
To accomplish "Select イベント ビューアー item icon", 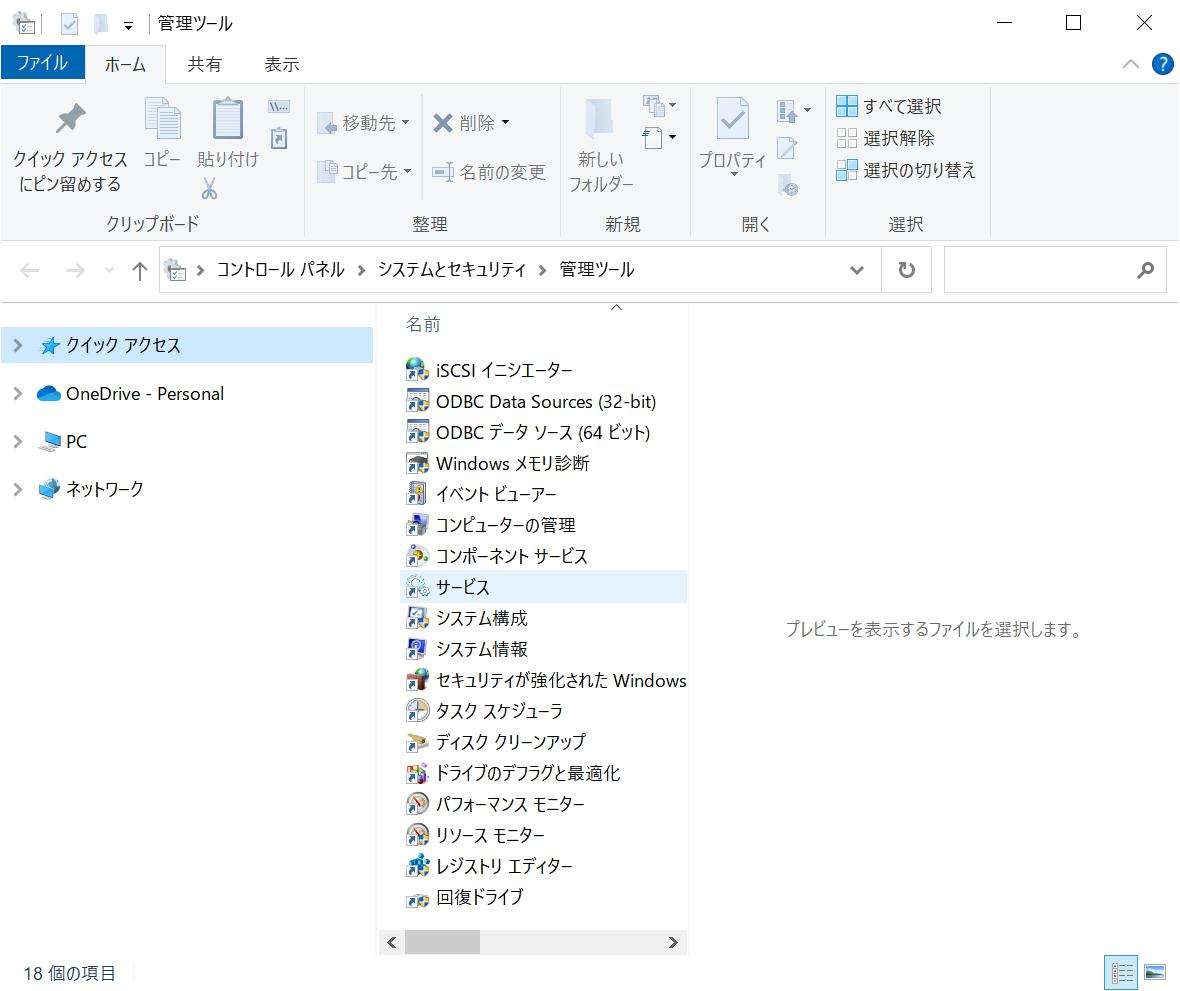I will [x=417, y=494].
